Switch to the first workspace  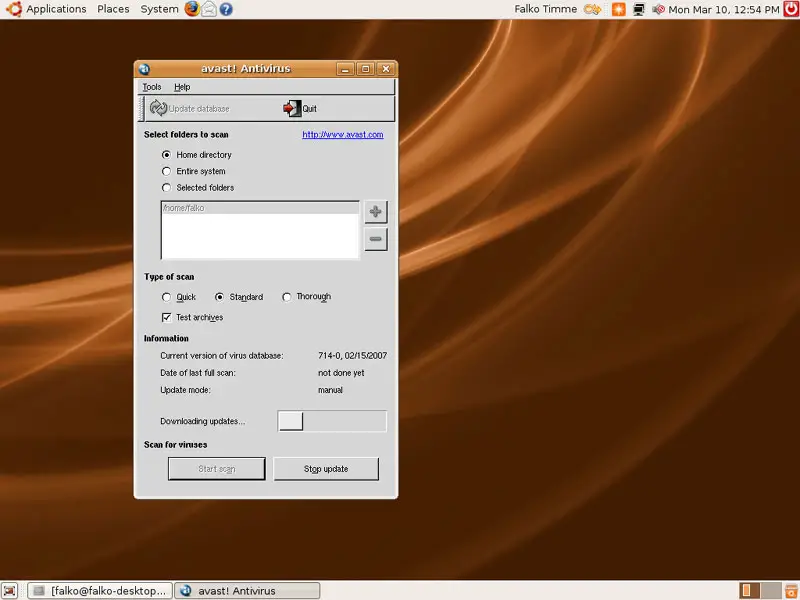pos(748,590)
